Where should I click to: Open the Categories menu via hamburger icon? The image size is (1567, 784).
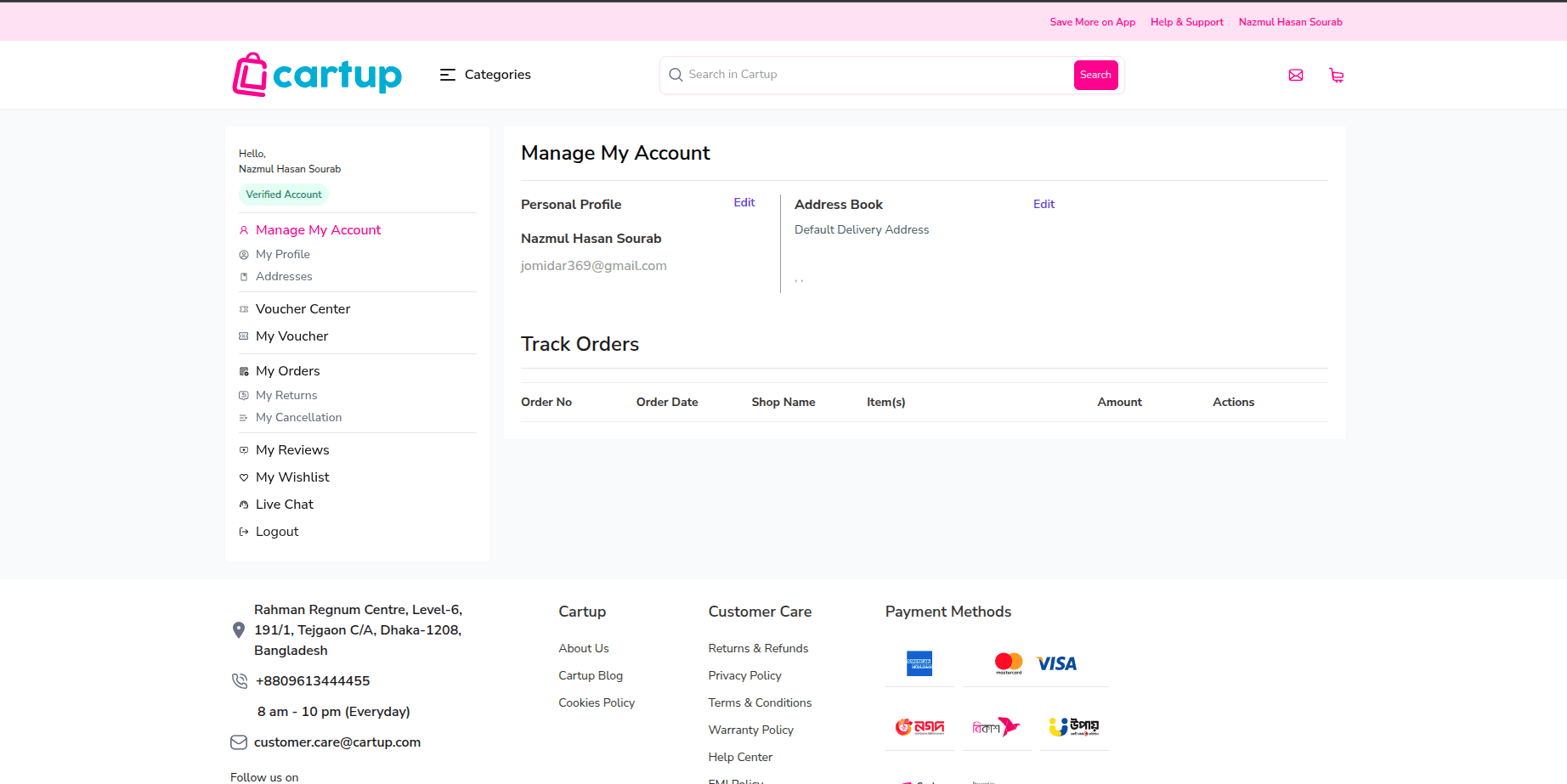tap(448, 75)
